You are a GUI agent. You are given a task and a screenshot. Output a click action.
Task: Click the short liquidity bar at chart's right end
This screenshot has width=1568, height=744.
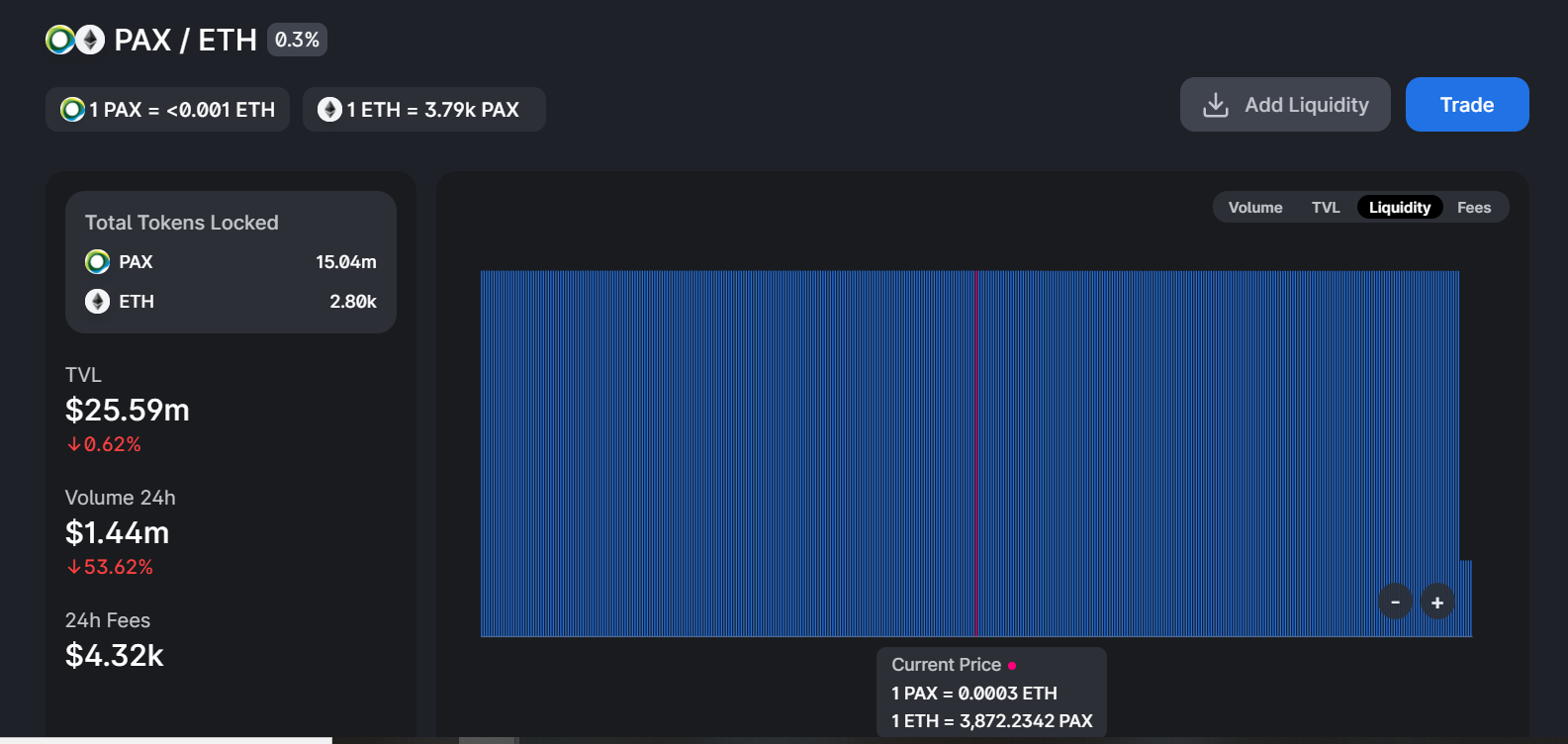pos(1466,599)
